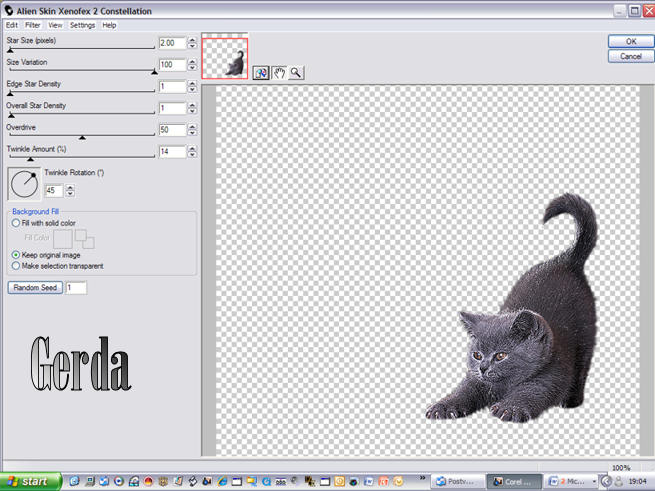Click the overlapping squares beside Fill Color
Screen dimensions: 655x491
[x=84, y=239]
